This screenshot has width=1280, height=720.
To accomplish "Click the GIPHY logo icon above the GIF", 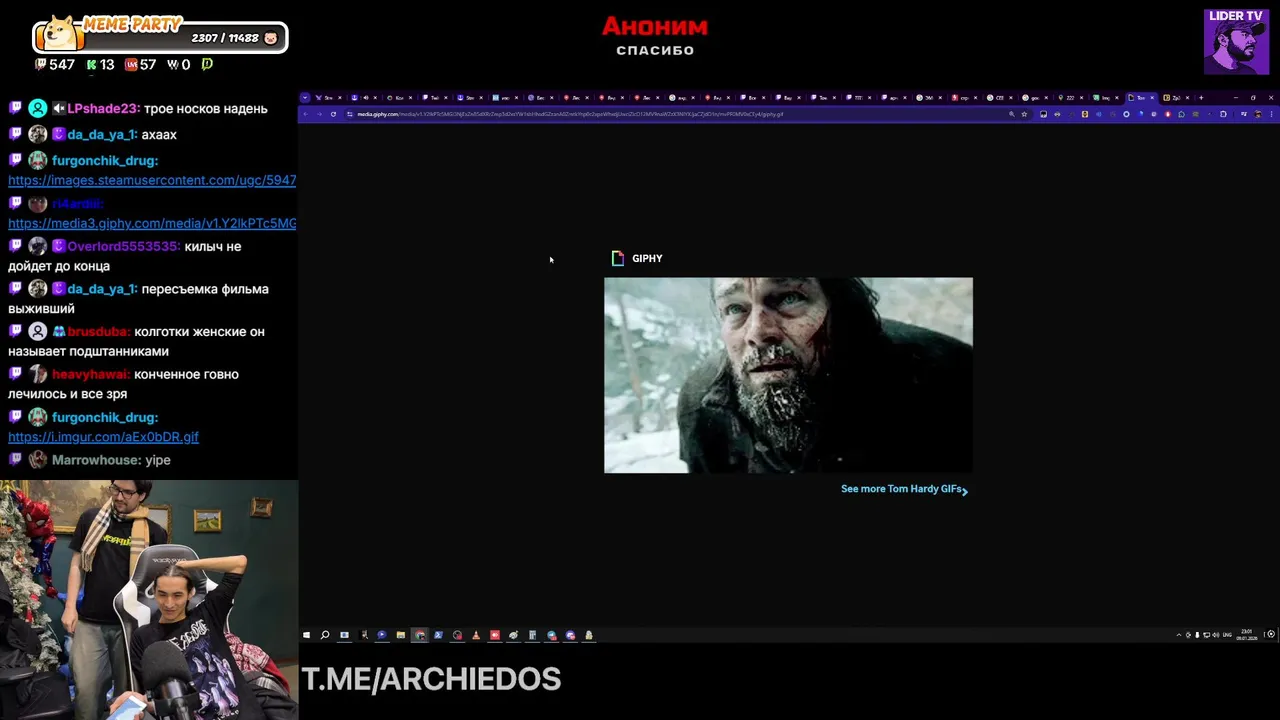I will (618, 258).
